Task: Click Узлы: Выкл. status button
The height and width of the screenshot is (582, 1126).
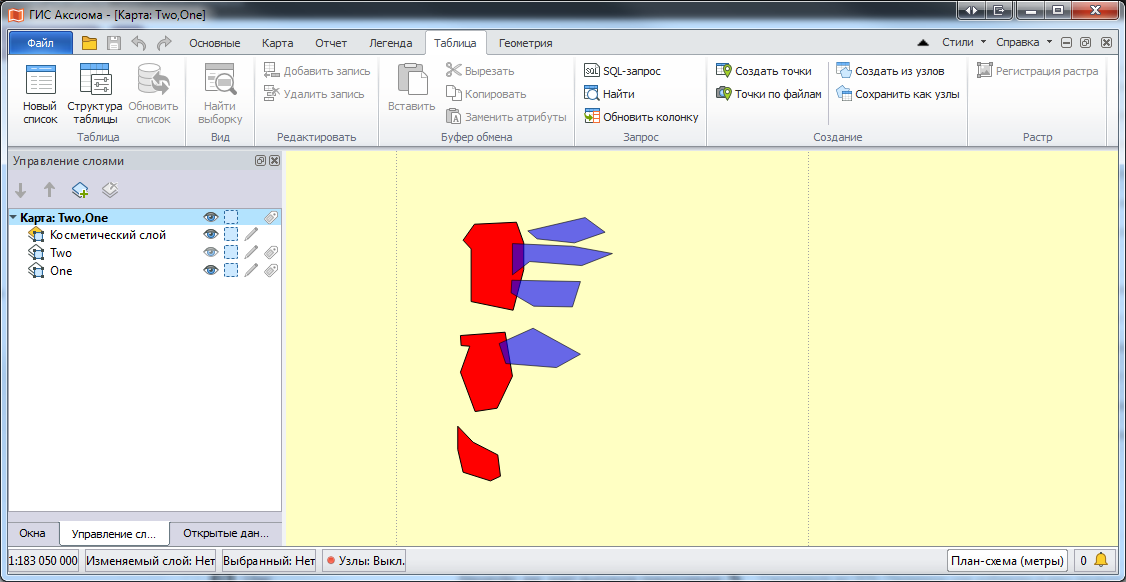Action: pos(364,561)
